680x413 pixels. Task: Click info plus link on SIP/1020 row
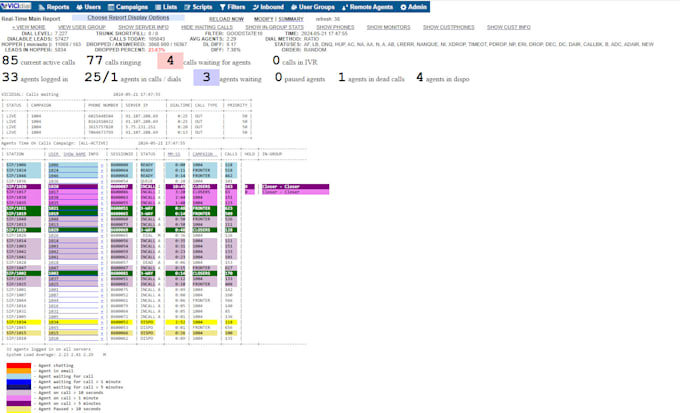(x=102, y=187)
